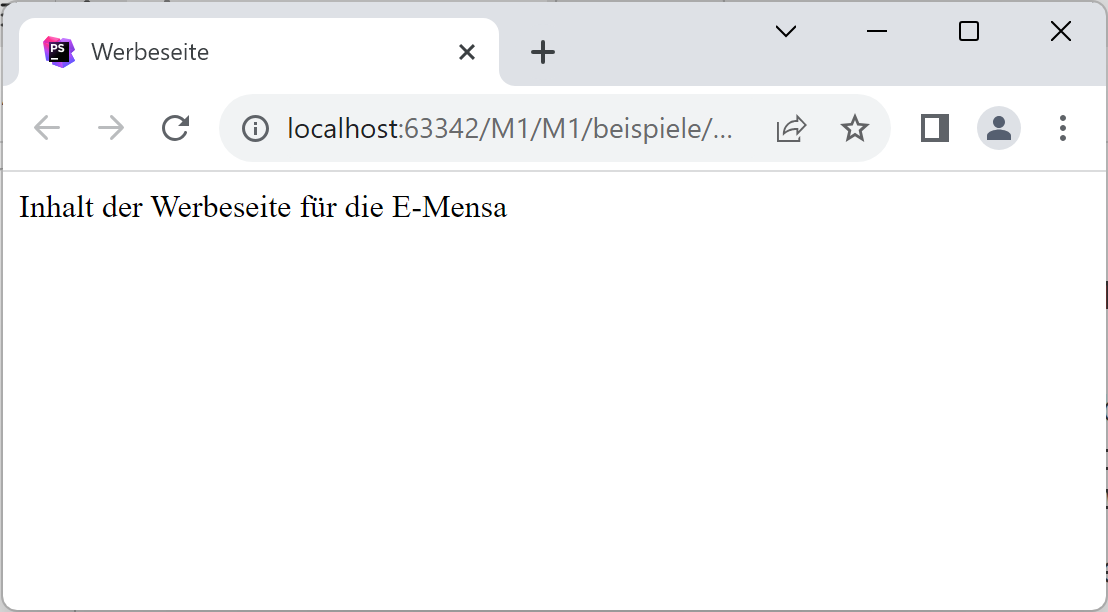This screenshot has width=1108, height=612.
Task: Open the profile avatar menu
Action: [x=998, y=128]
